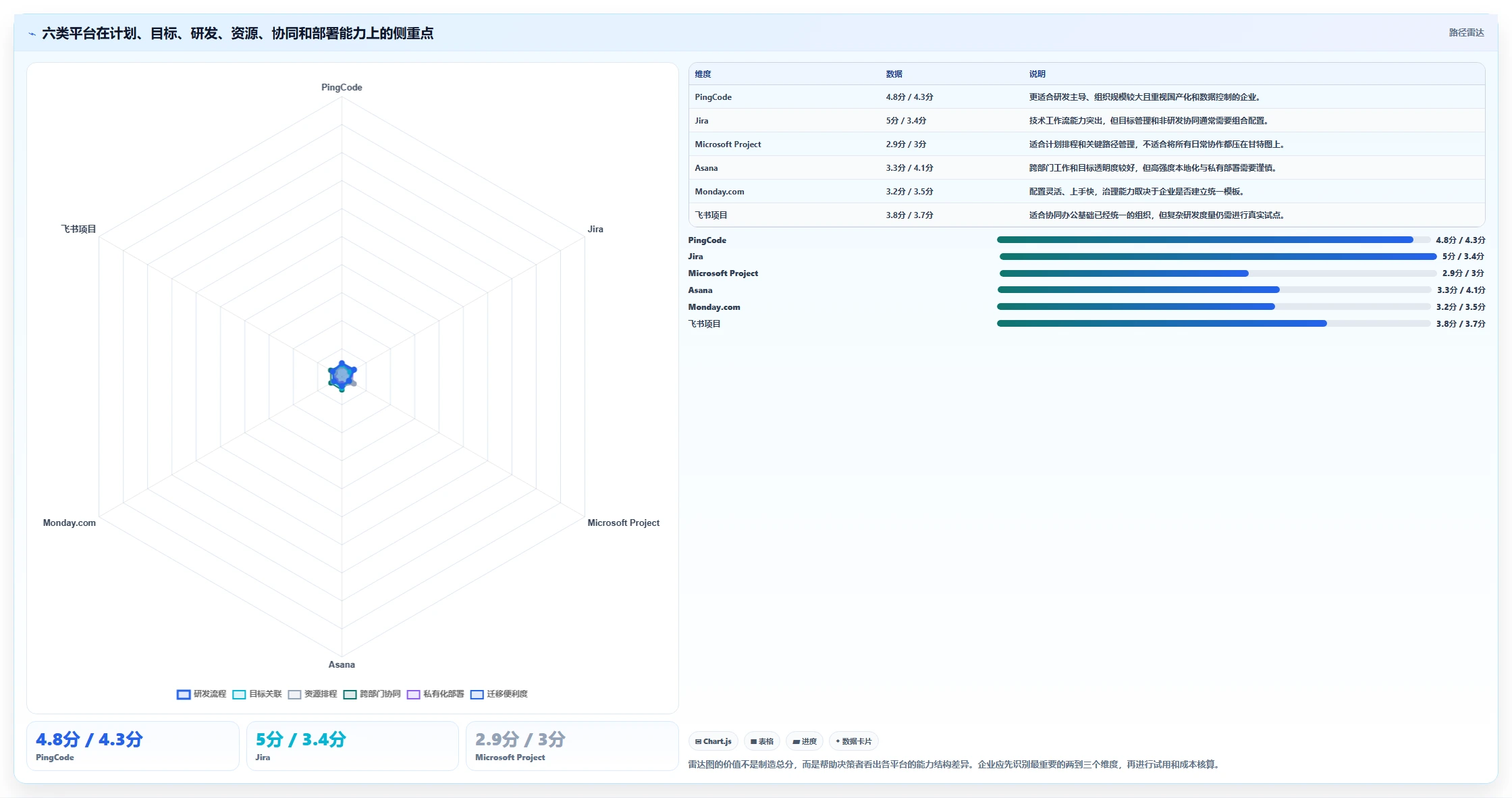
Task: Click the Monday.com radar axis label
Action: coord(70,523)
